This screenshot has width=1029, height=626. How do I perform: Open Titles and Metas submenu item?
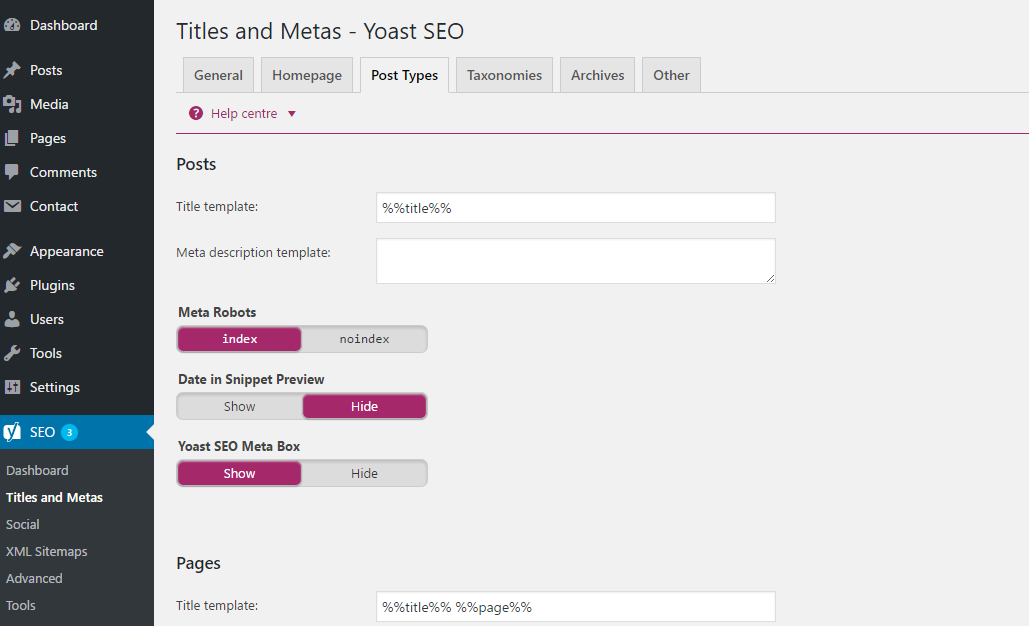[54, 497]
